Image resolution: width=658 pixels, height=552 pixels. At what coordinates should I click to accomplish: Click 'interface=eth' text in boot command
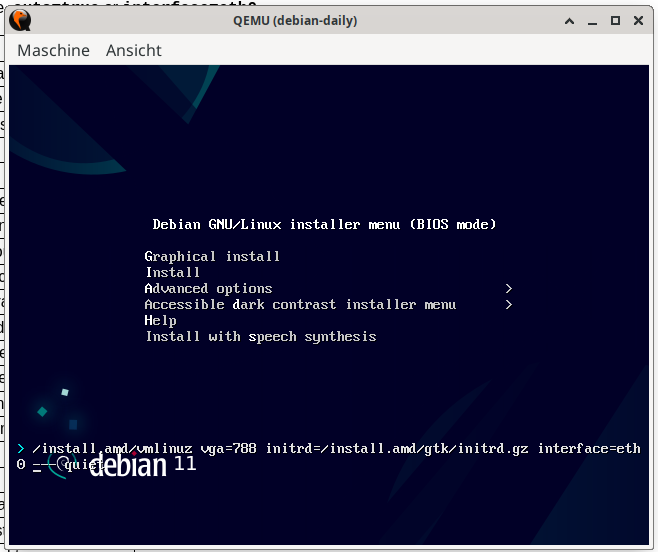(x=589, y=448)
